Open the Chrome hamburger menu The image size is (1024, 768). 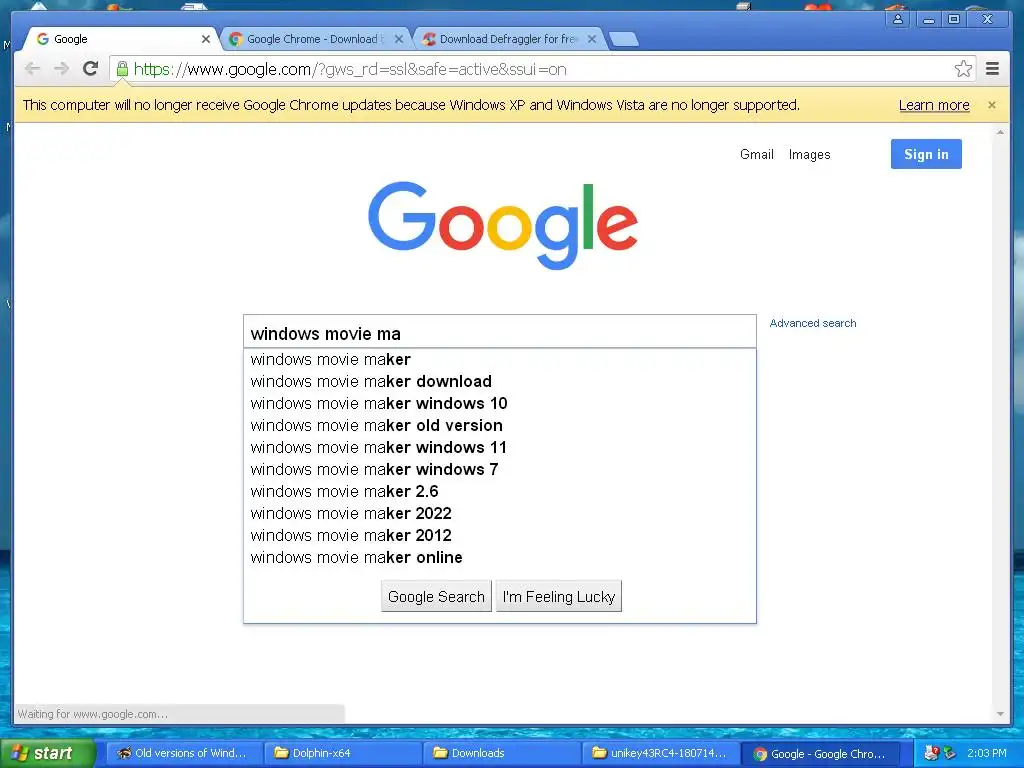click(993, 69)
